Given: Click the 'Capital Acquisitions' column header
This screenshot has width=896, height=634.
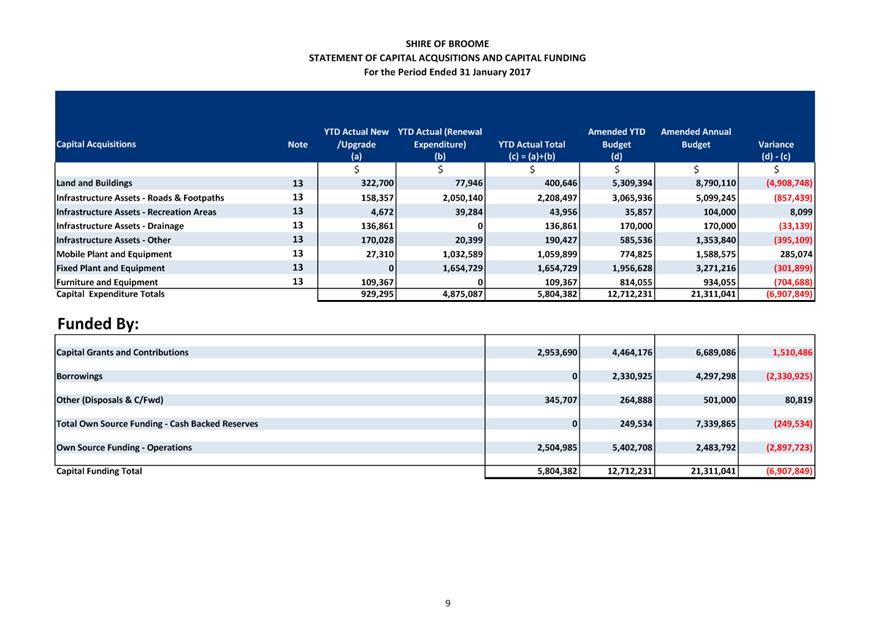Looking at the screenshot, I should [96, 144].
